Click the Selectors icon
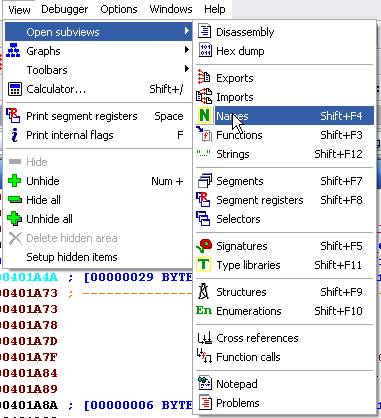Image resolution: width=381 pixels, height=418 pixels. [203, 219]
